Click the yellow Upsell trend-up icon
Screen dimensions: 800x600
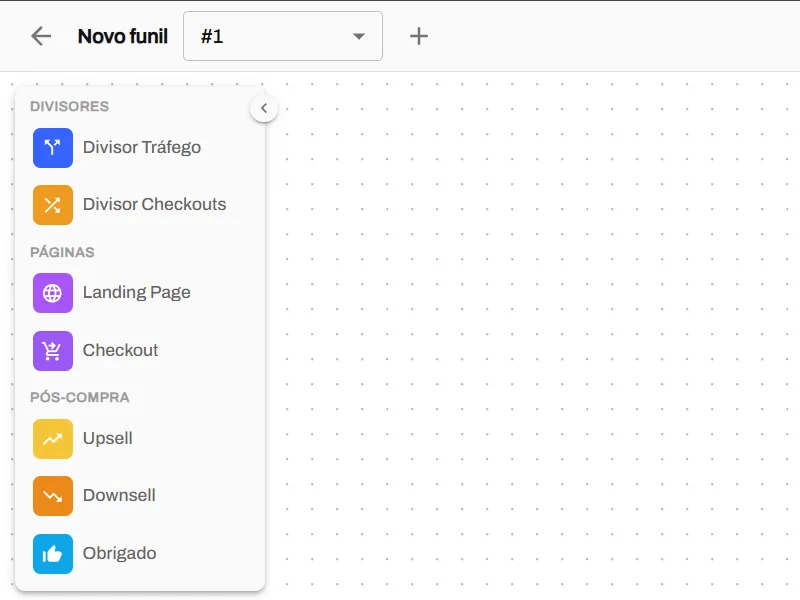tap(53, 439)
